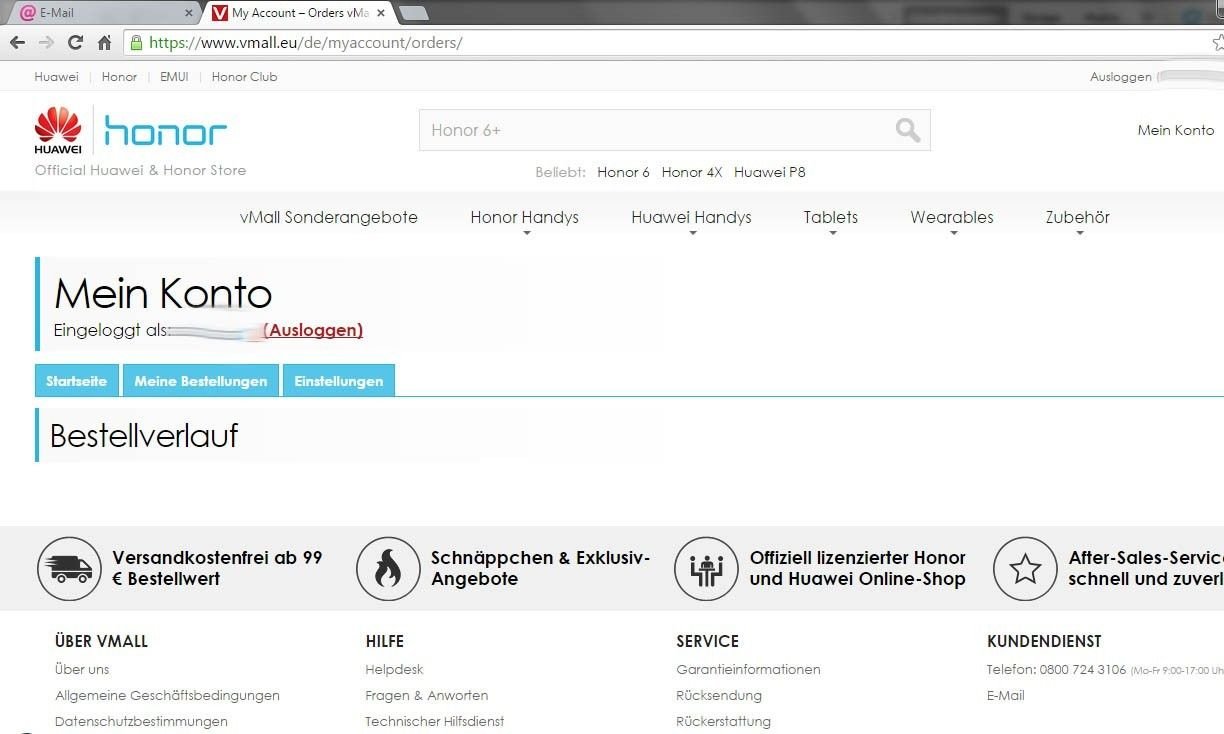Open the Rücksendung footer link
Image resolution: width=1224 pixels, height=734 pixels.
pyautogui.click(x=719, y=695)
